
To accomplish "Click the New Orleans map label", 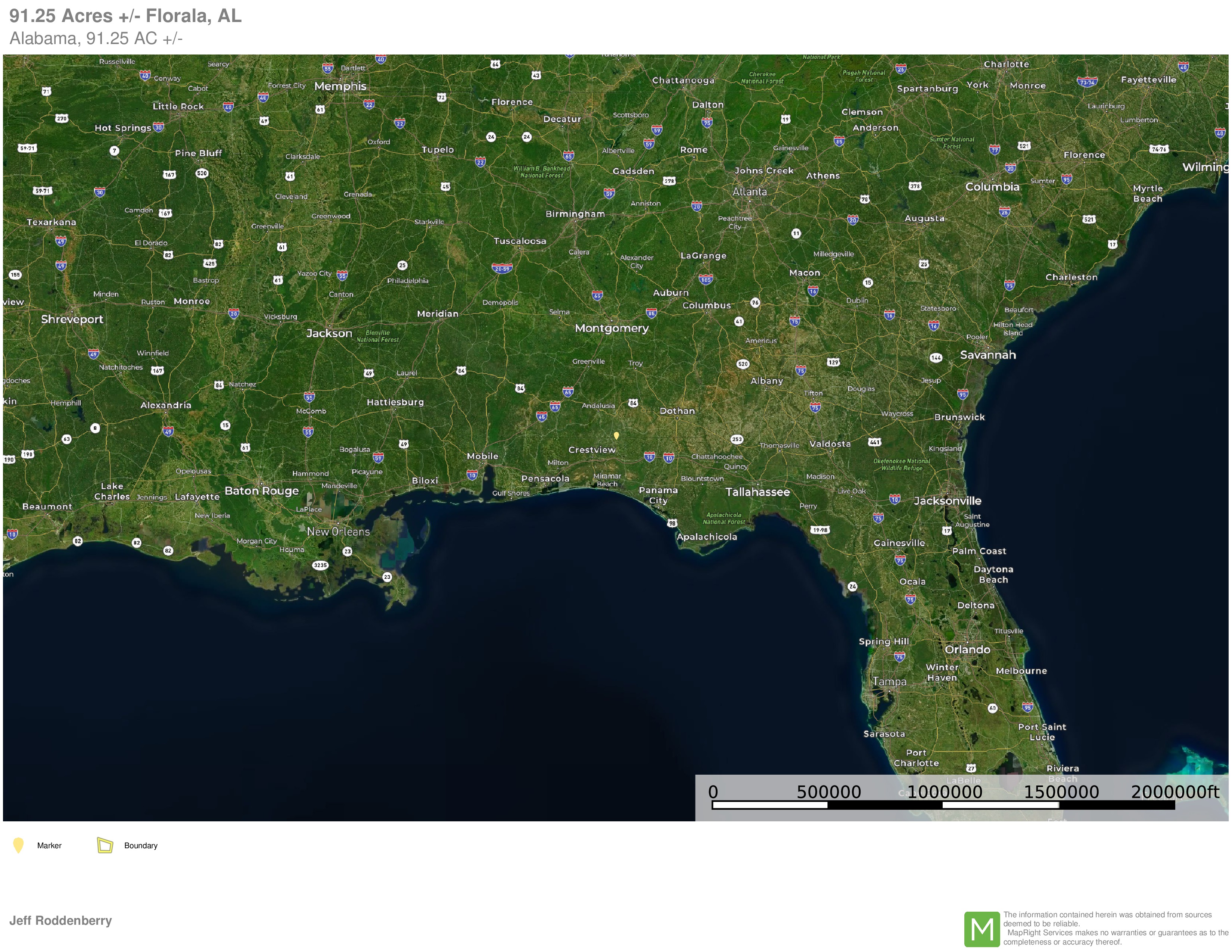I will click(x=338, y=531).
